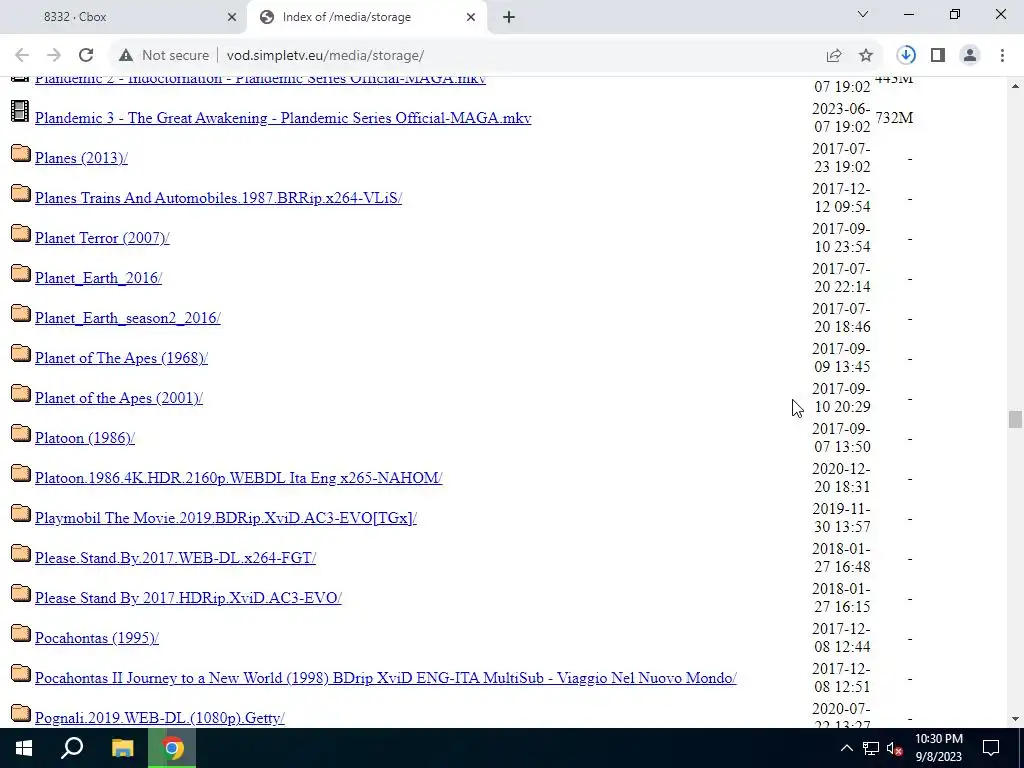Image resolution: width=1024 pixels, height=768 pixels.
Task: Click the 732M file size text
Action: coord(894,118)
